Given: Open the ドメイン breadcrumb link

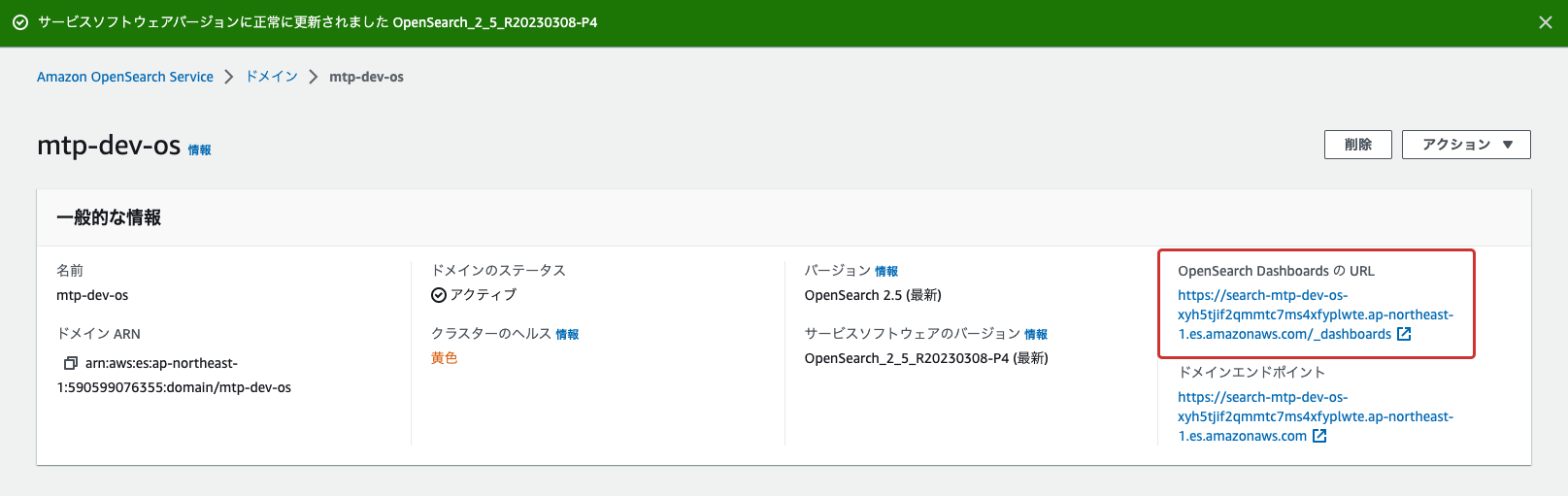Looking at the screenshot, I should pyautogui.click(x=271, y=77).
